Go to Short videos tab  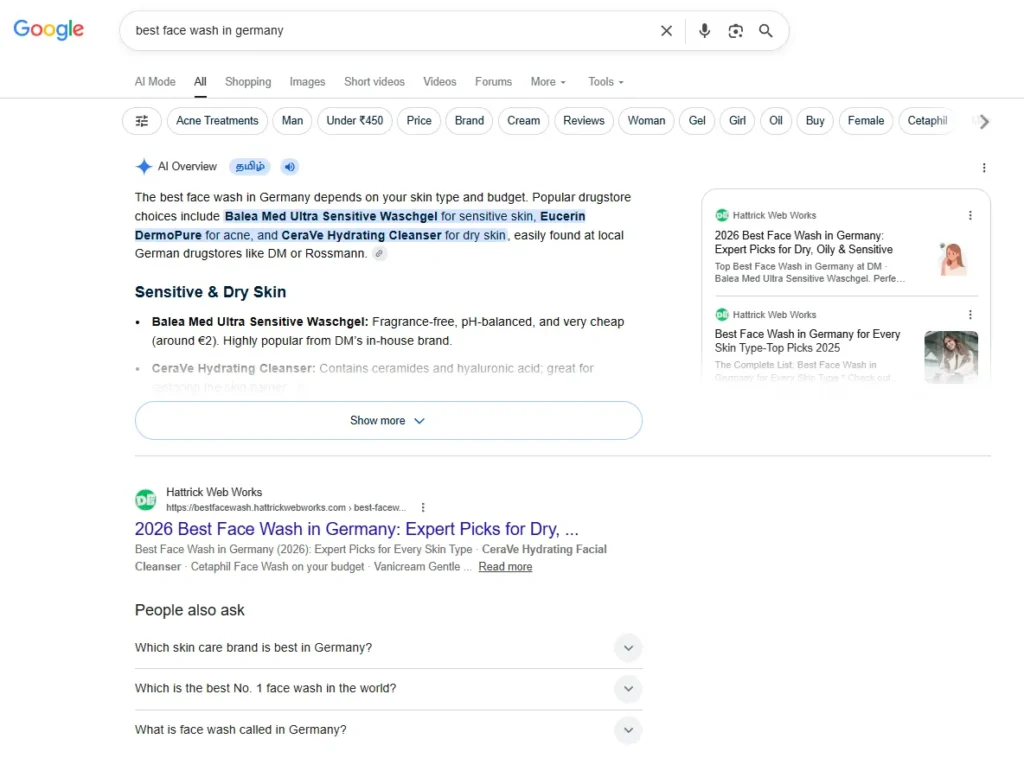click(374, 82)
